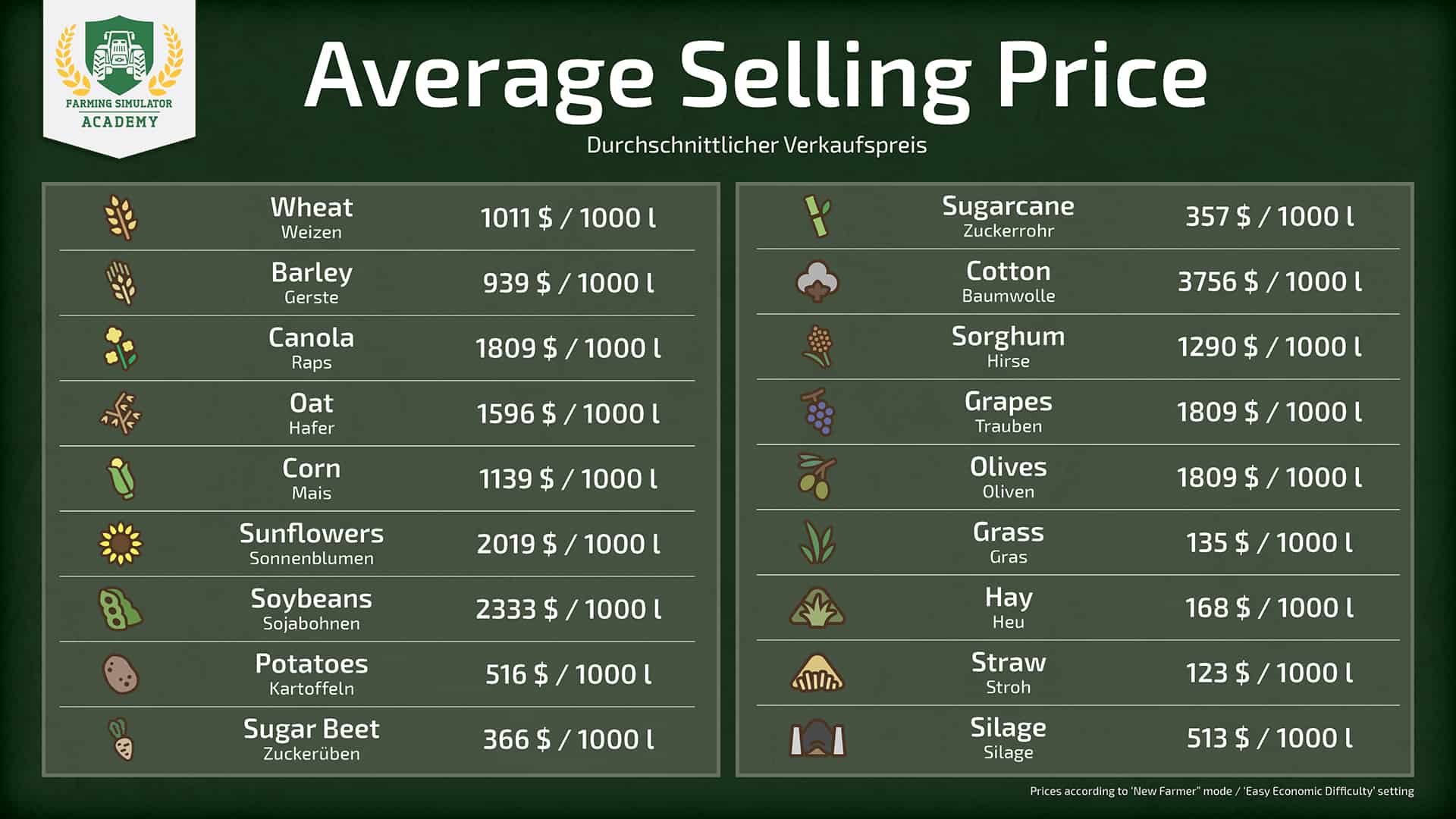The height and width of the screenshot is (819, 1456).
Task: Click the 'New Farmer' mode footnote text
Action: point(1221,791)
